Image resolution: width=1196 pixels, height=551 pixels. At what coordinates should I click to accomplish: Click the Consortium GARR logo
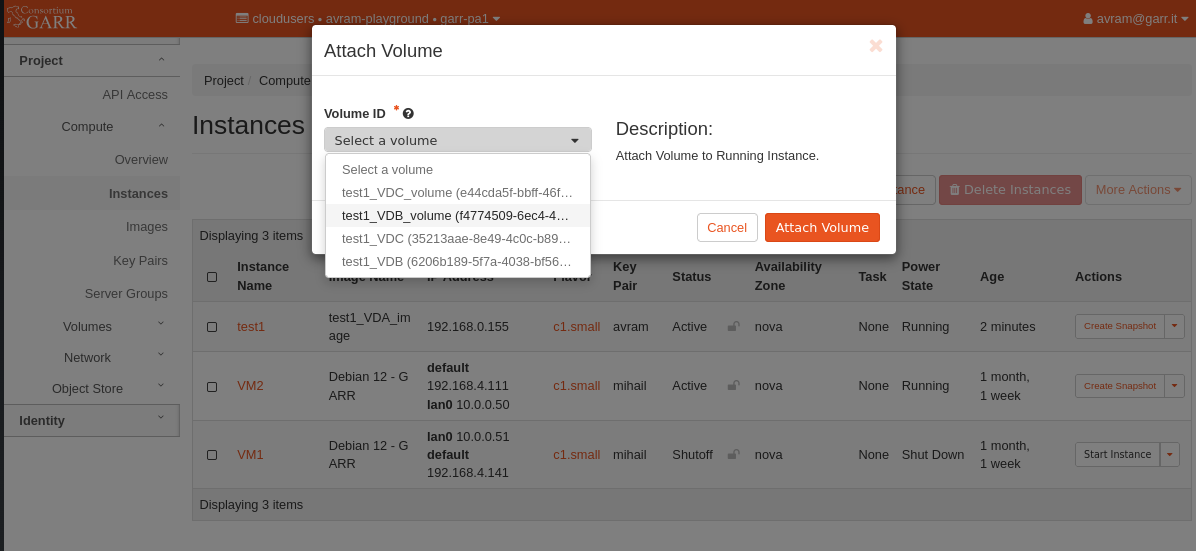tap(42, 16)
